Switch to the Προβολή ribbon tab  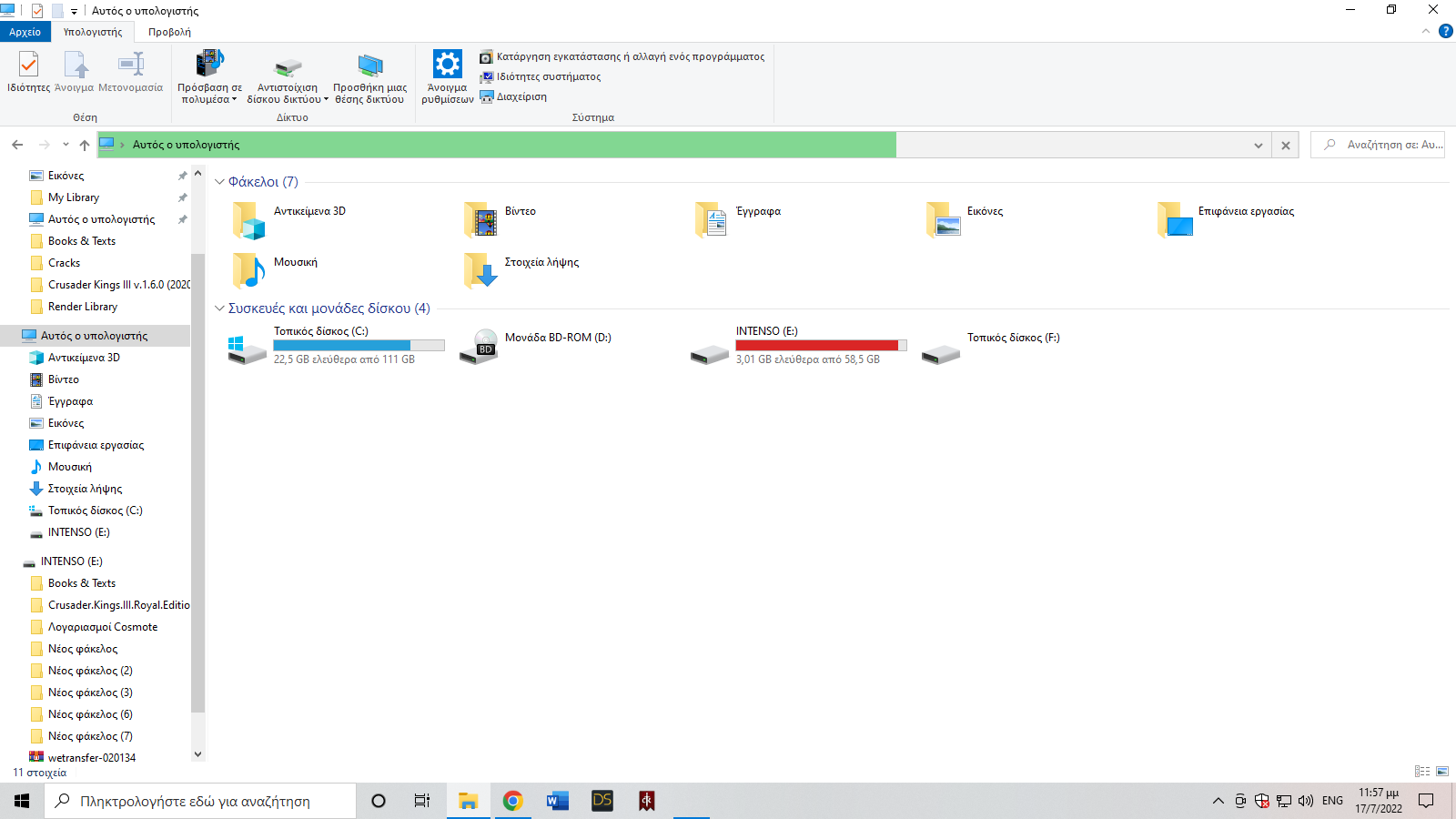coord(169,32)
